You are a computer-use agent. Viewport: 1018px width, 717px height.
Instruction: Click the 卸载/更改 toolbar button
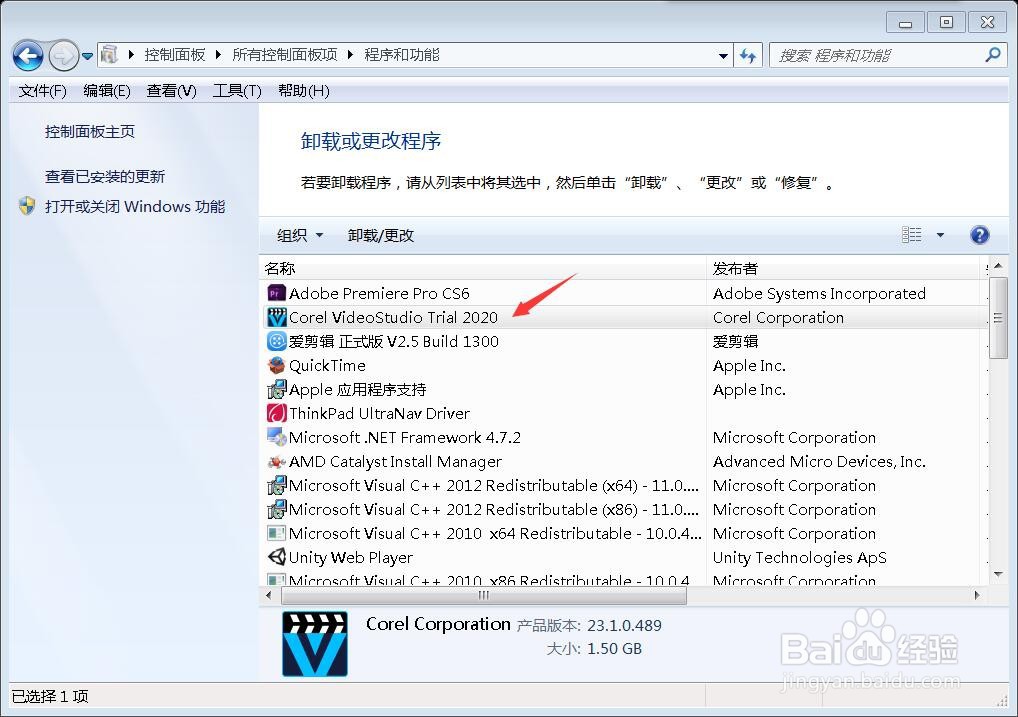[380, 235]
